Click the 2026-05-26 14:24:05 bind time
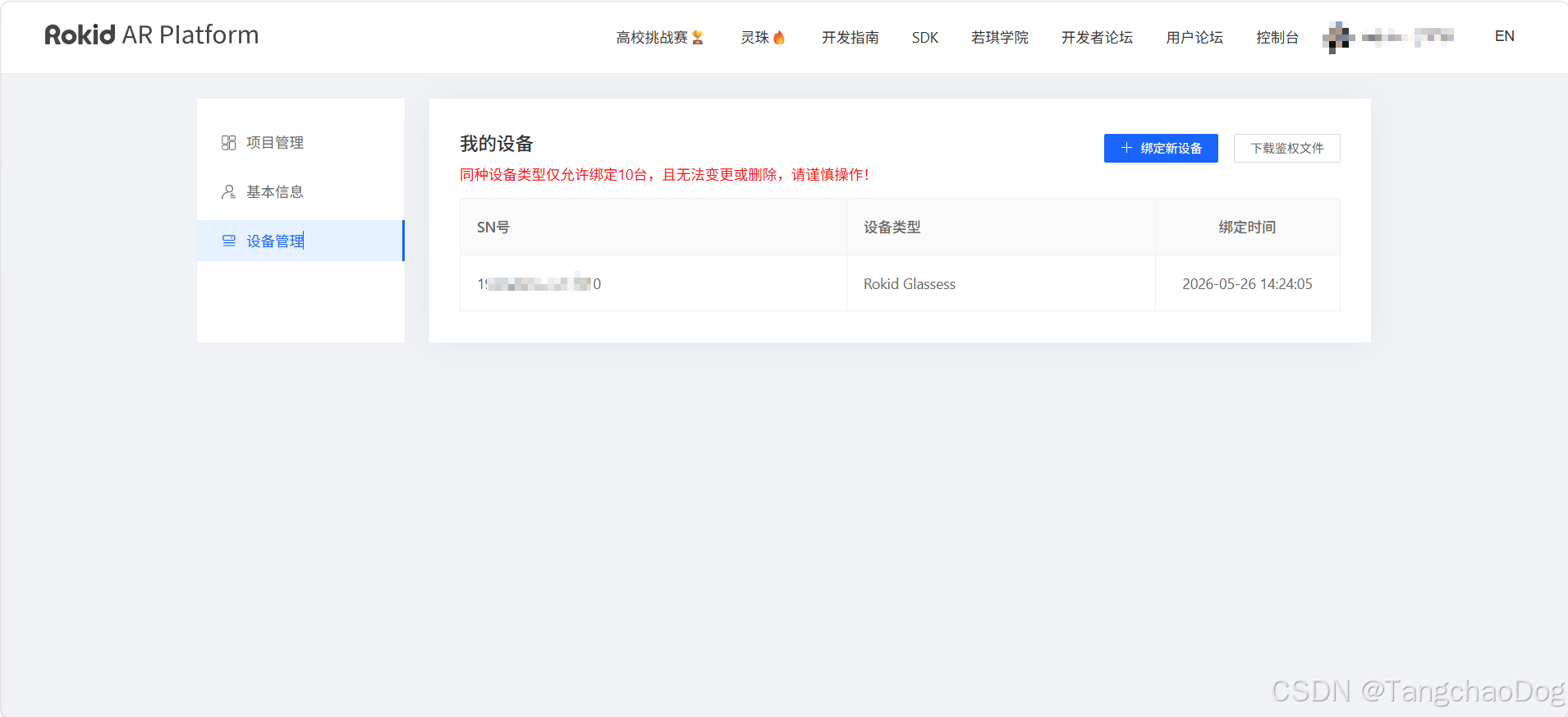The height and width of the screenshot is (717, 1568). tap(1247, 283)
